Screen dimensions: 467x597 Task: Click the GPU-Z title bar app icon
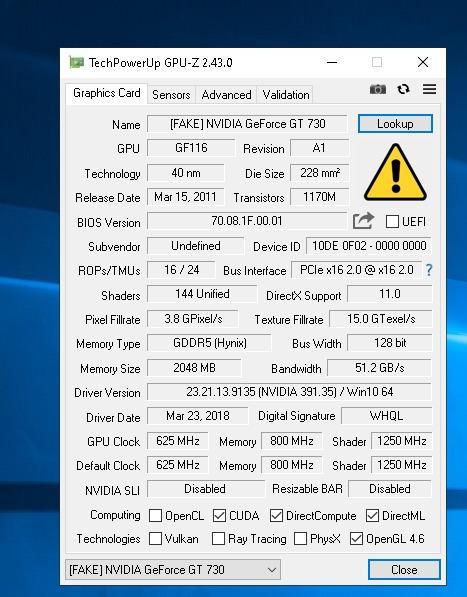pos(76,62)
